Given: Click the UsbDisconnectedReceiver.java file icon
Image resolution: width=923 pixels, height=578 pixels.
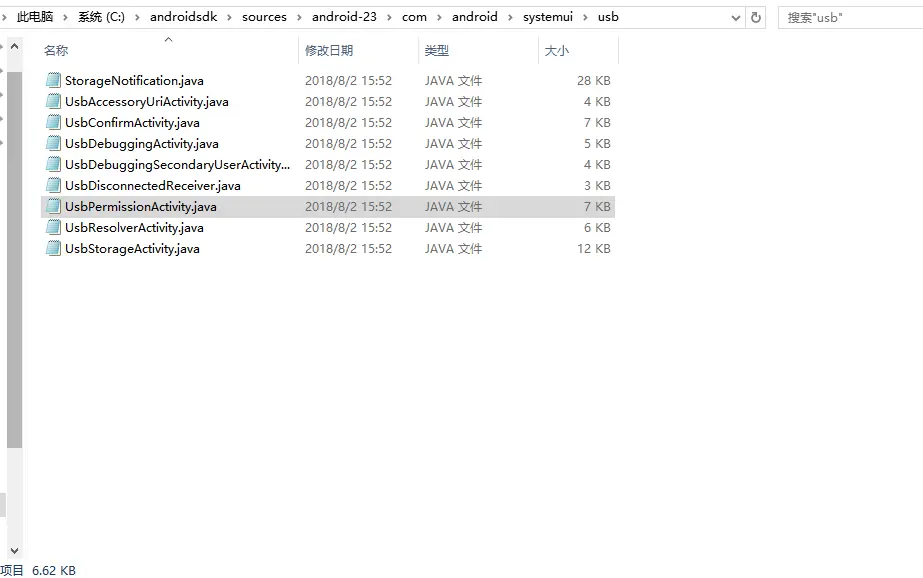Looking at the screenshot, I should [53, 185].
